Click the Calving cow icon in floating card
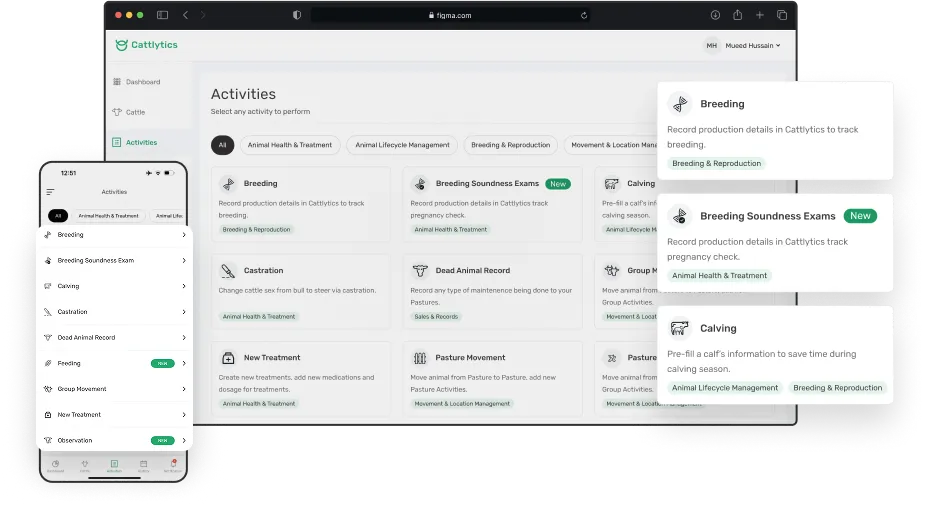The height and width of the screenshot is (508, 930). 680,328
